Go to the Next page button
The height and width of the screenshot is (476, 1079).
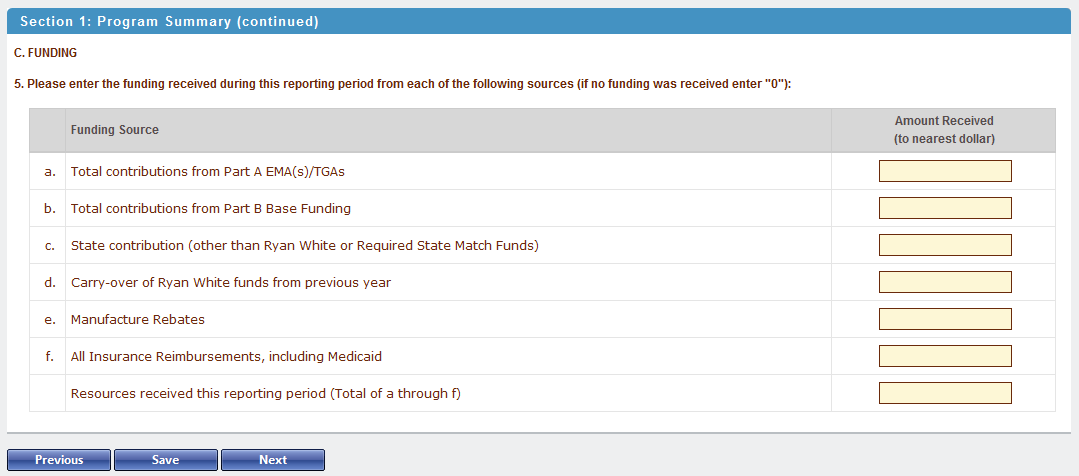pyautogui.click(x=272, y=460)
